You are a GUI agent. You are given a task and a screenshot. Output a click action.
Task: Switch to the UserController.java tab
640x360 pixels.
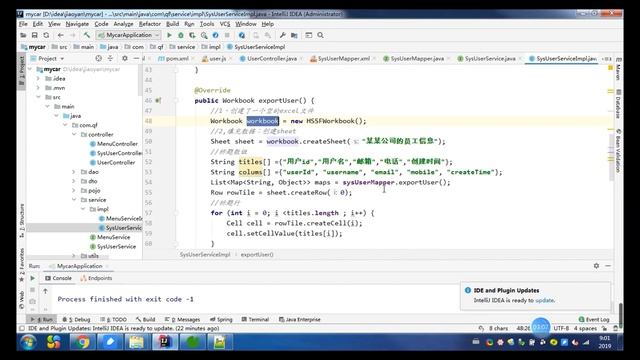272,59
